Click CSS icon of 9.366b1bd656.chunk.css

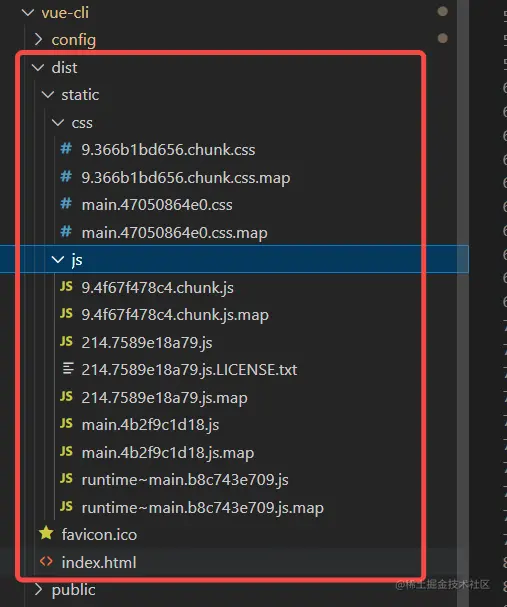(66, 149)
